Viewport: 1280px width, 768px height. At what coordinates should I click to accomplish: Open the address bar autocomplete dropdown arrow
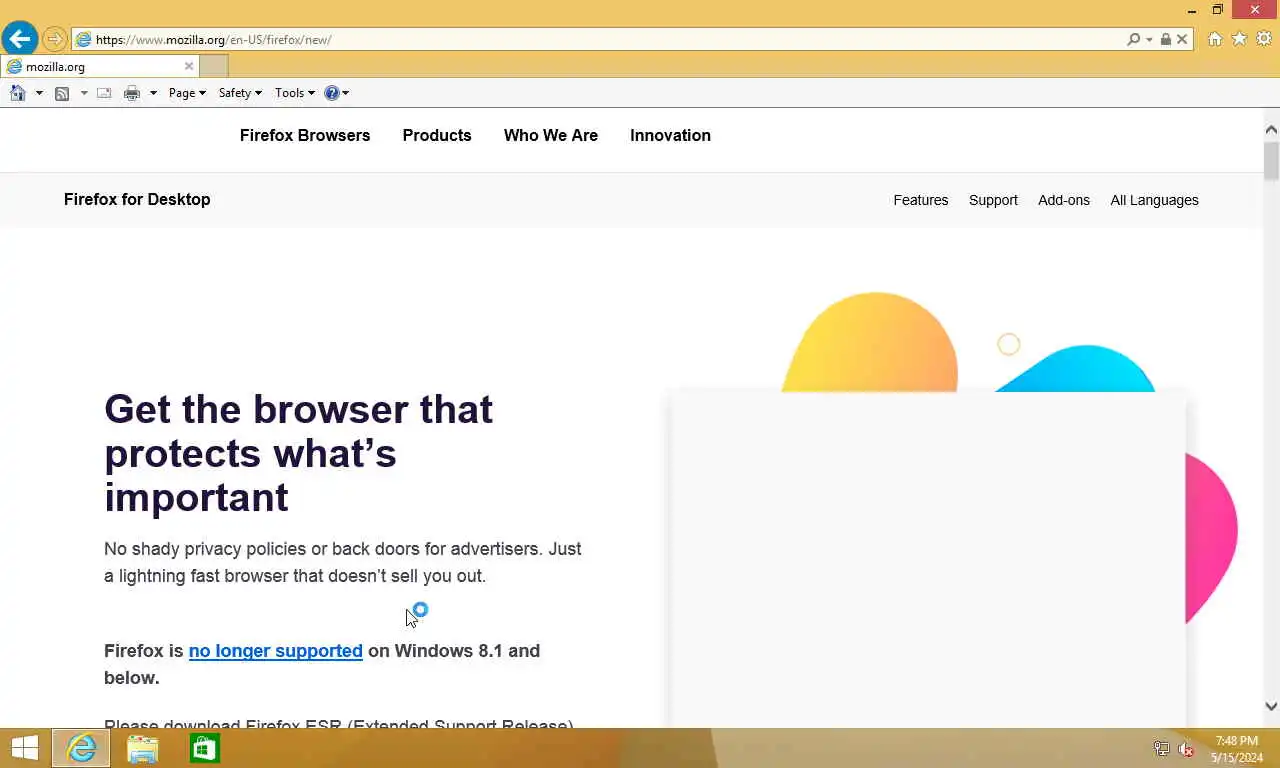tap(1149, 40)
